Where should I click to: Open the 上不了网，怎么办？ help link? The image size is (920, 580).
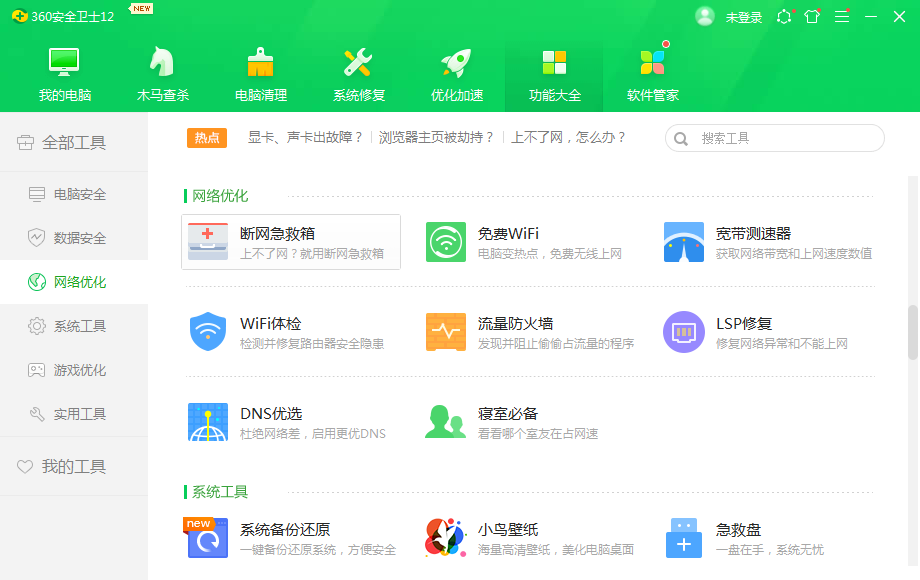coord(571,137)
